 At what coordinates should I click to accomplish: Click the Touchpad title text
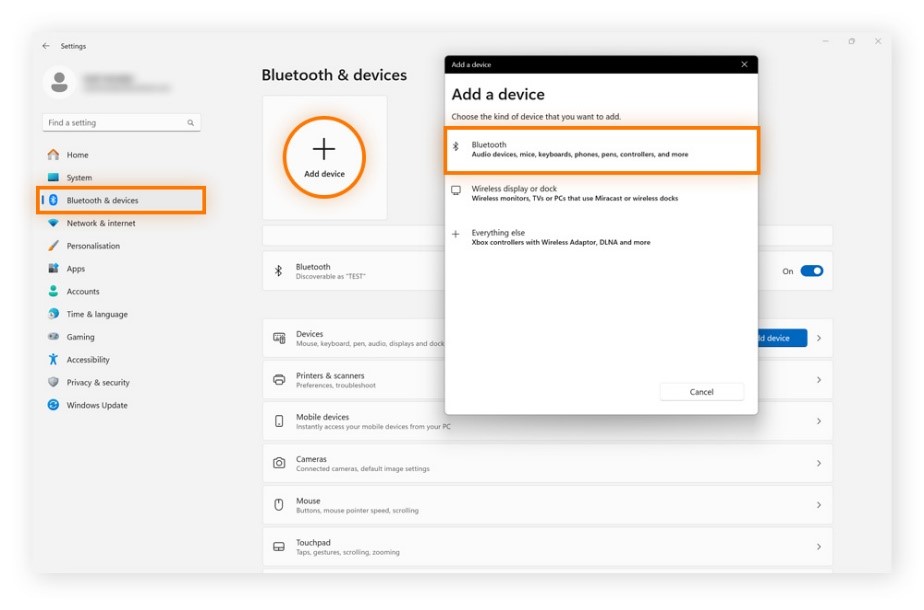click(313, 542)
